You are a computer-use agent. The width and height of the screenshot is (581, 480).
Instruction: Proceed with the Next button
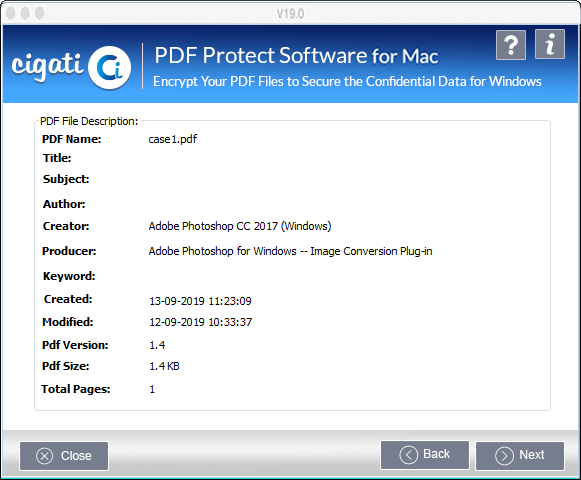click(520, 455)
